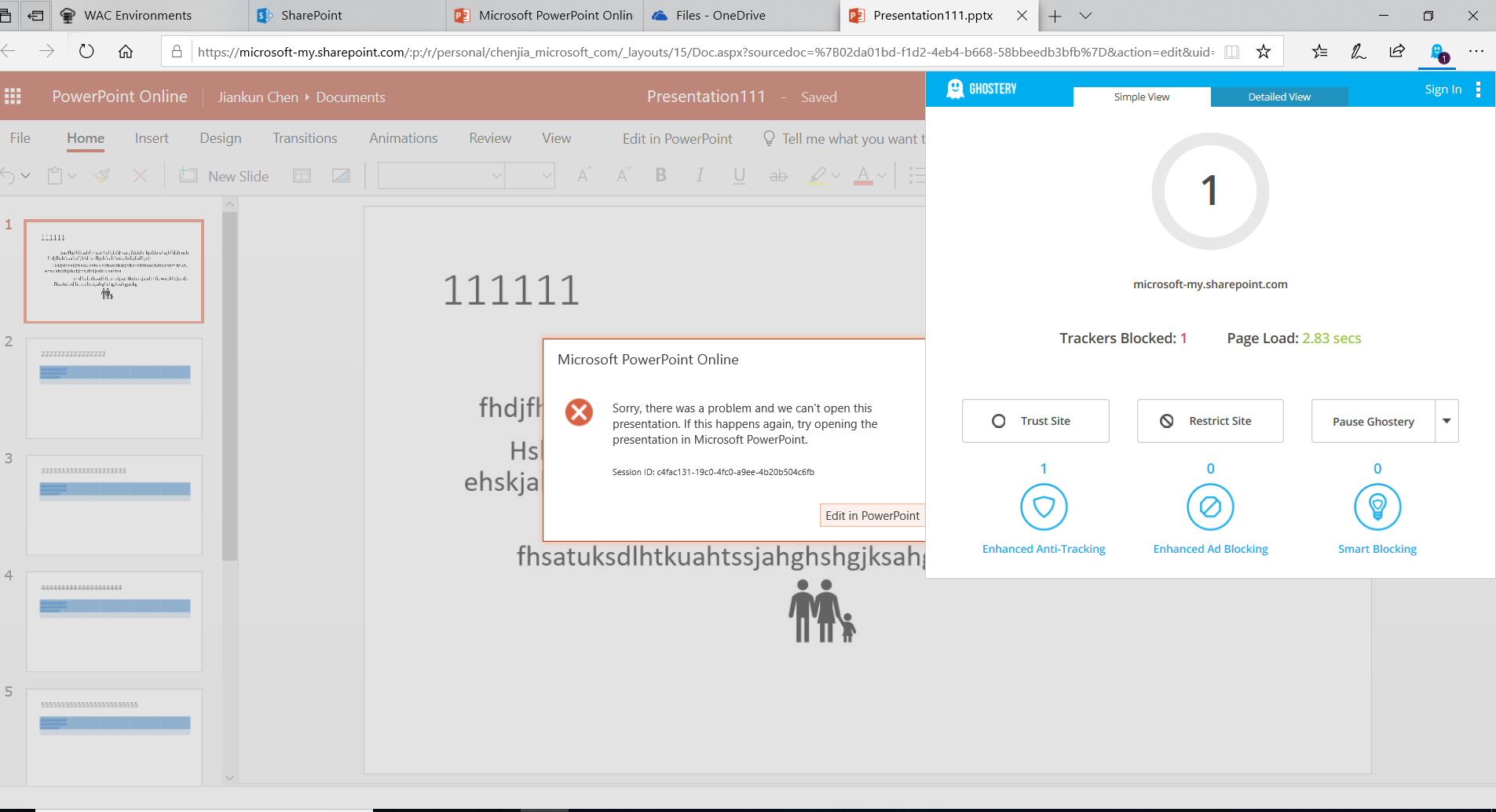Toggle Strikethrough formatting
Screen dimensions: 1496x812
pyautogui.click(x=778, y=176)
